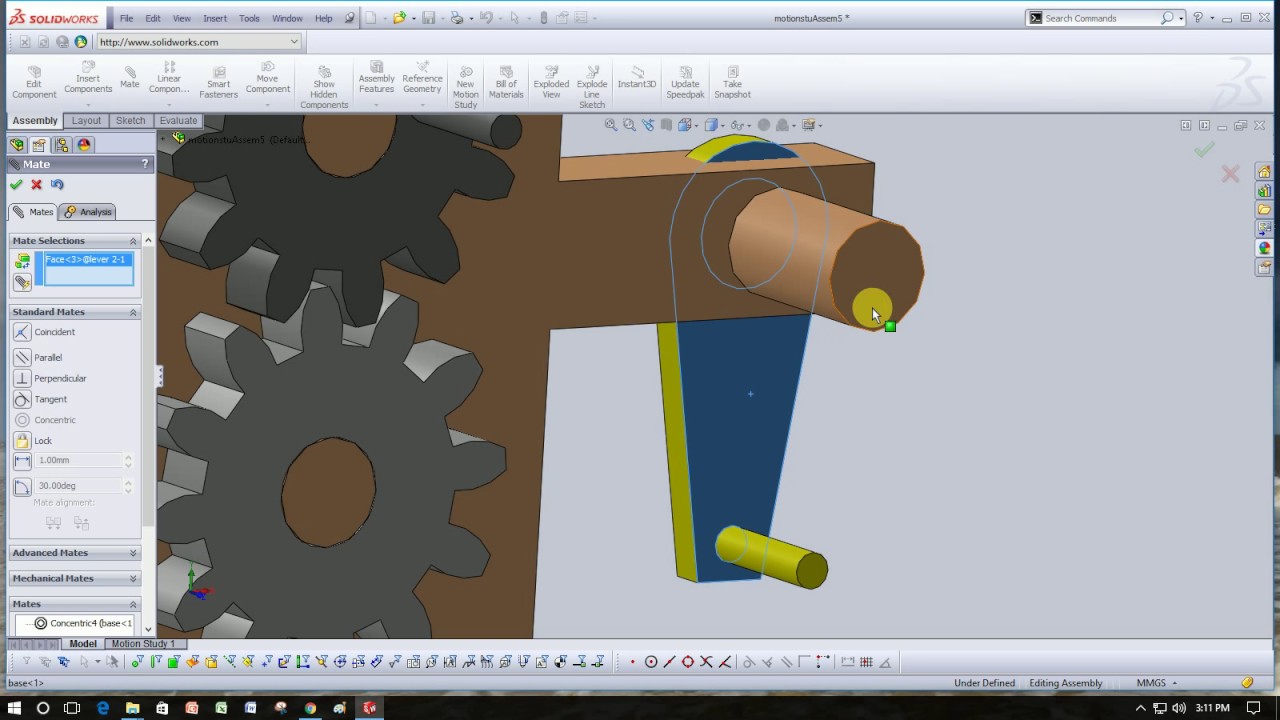
Task: Collapse the Mate Selections section
Action: [133, 241]
